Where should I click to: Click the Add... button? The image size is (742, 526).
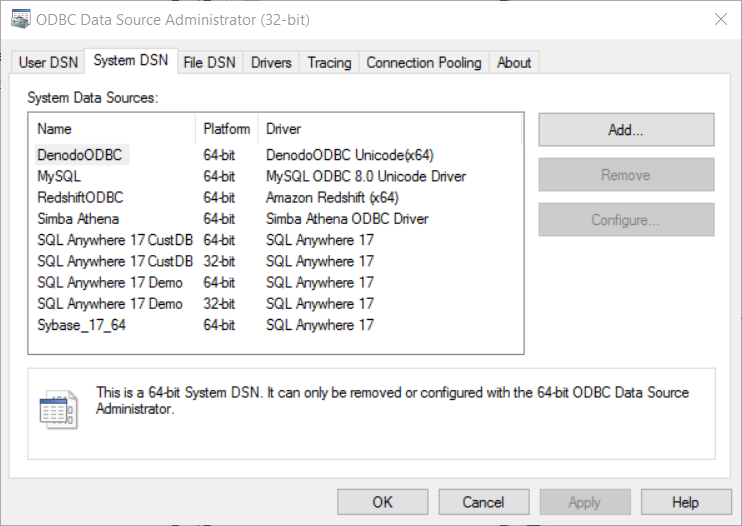626,130
